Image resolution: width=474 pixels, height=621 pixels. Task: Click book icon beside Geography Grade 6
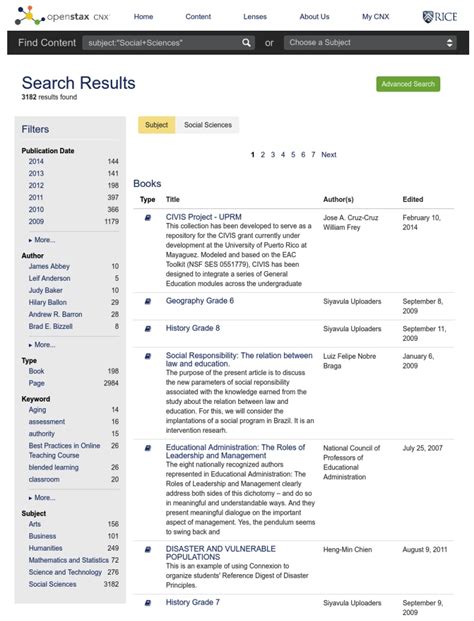(148, 301)
